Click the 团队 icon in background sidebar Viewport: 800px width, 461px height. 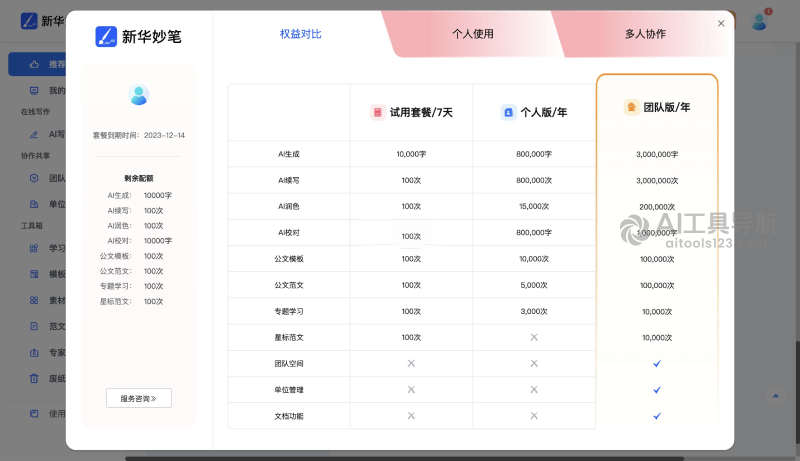coord(34,178)
